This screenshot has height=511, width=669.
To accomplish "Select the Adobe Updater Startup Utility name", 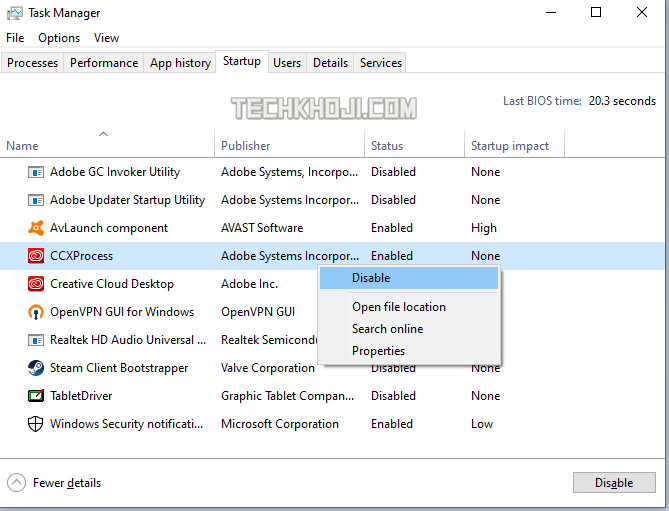I will (x=128, y=200).
